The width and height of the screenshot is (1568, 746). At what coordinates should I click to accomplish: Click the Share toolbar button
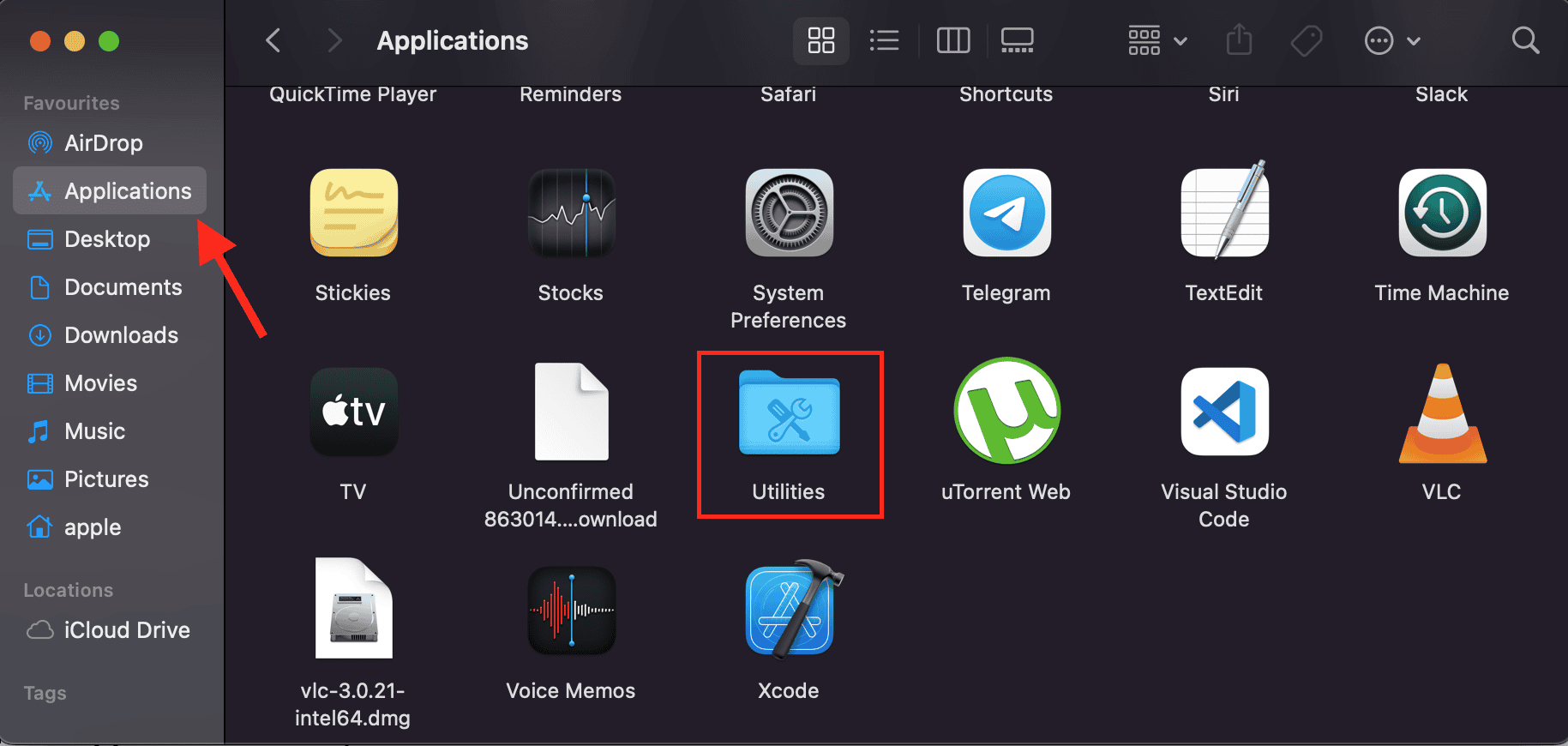coord(1239,40)
